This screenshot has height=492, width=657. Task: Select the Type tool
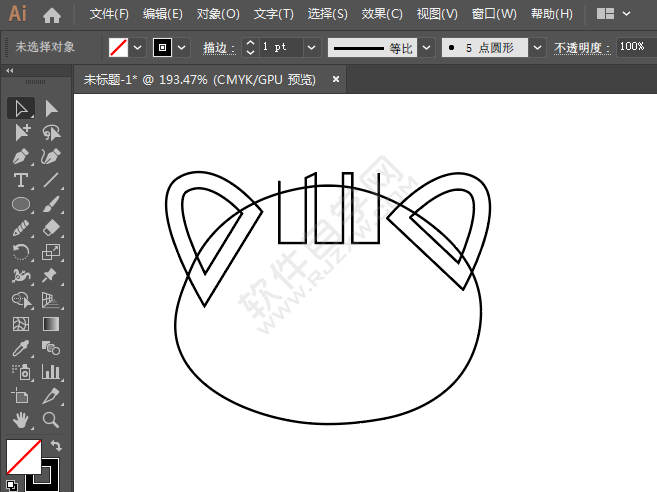21,181
